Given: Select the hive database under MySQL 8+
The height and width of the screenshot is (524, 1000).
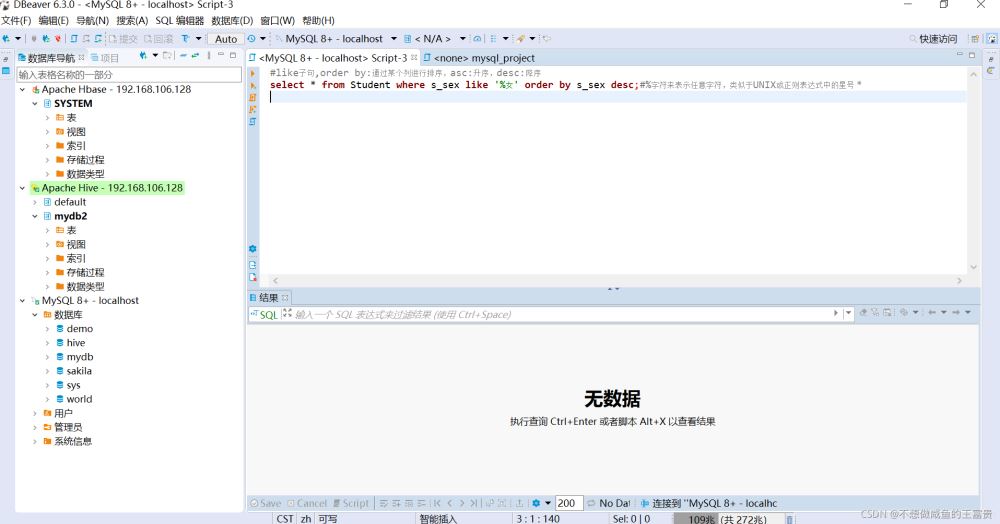Looking at the screenshot, I should click(76, 343).
